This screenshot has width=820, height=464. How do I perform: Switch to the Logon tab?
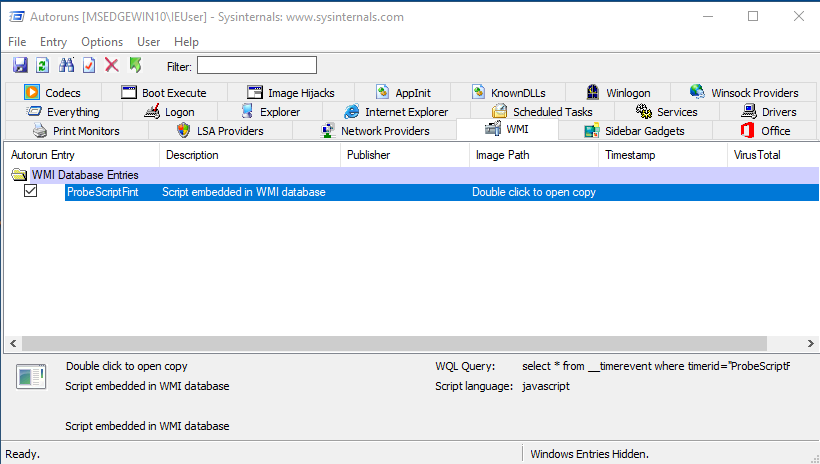(169, 112)
